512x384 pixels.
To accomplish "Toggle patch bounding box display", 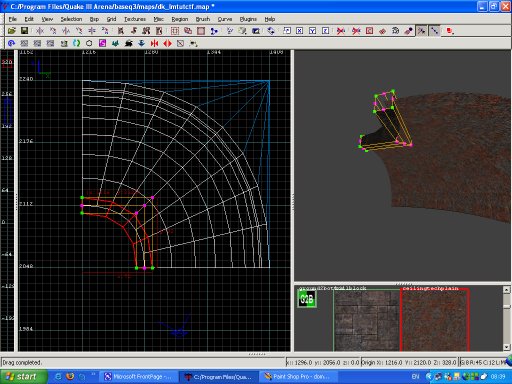I will (x=370, y=31).
